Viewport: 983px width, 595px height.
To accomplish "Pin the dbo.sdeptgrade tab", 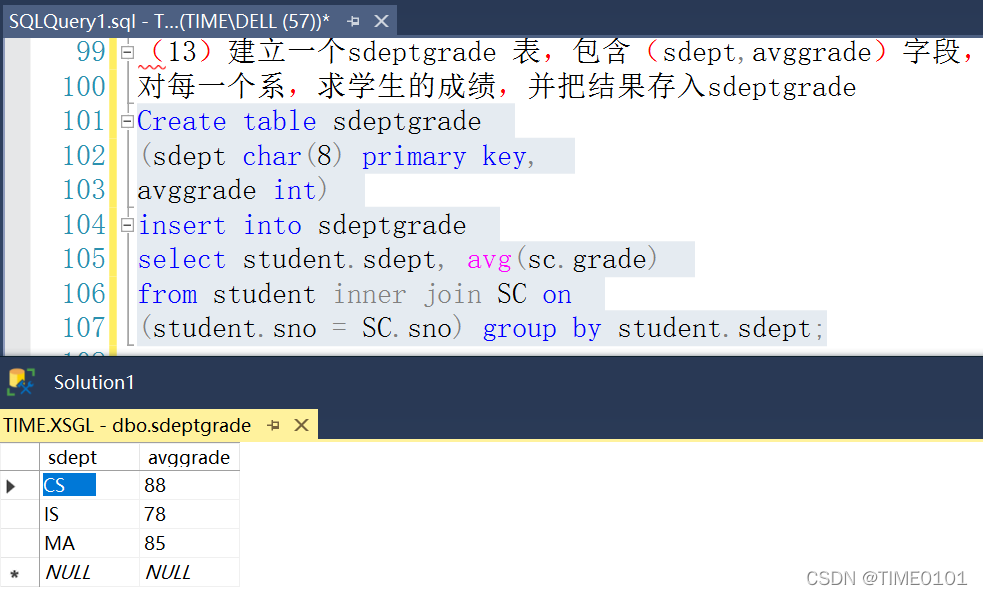I will click(x=273, y=426).
